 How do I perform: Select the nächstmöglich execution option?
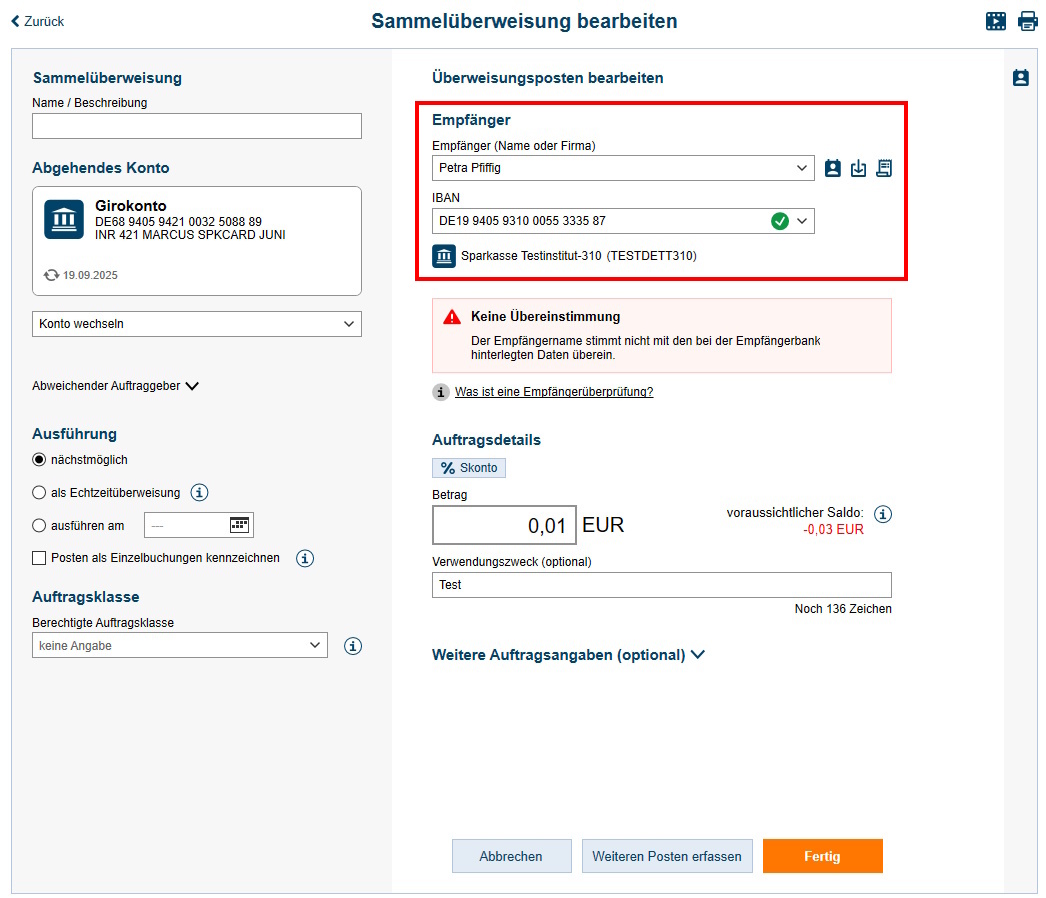click(37, 459)
